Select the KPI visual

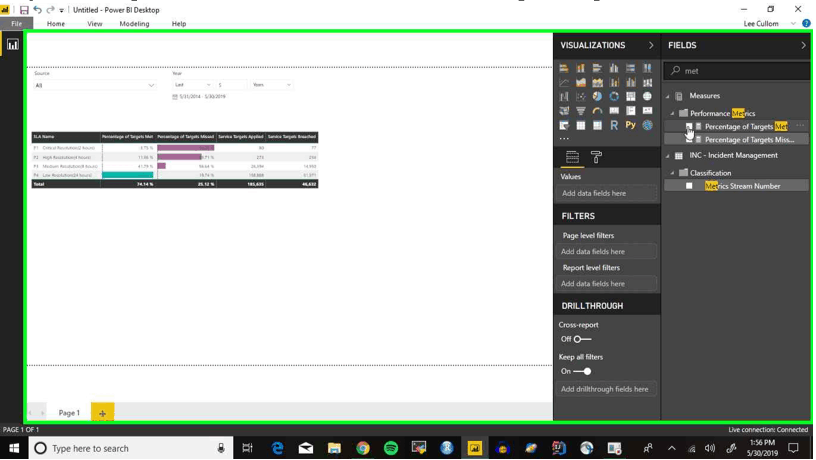click(647, 111)
